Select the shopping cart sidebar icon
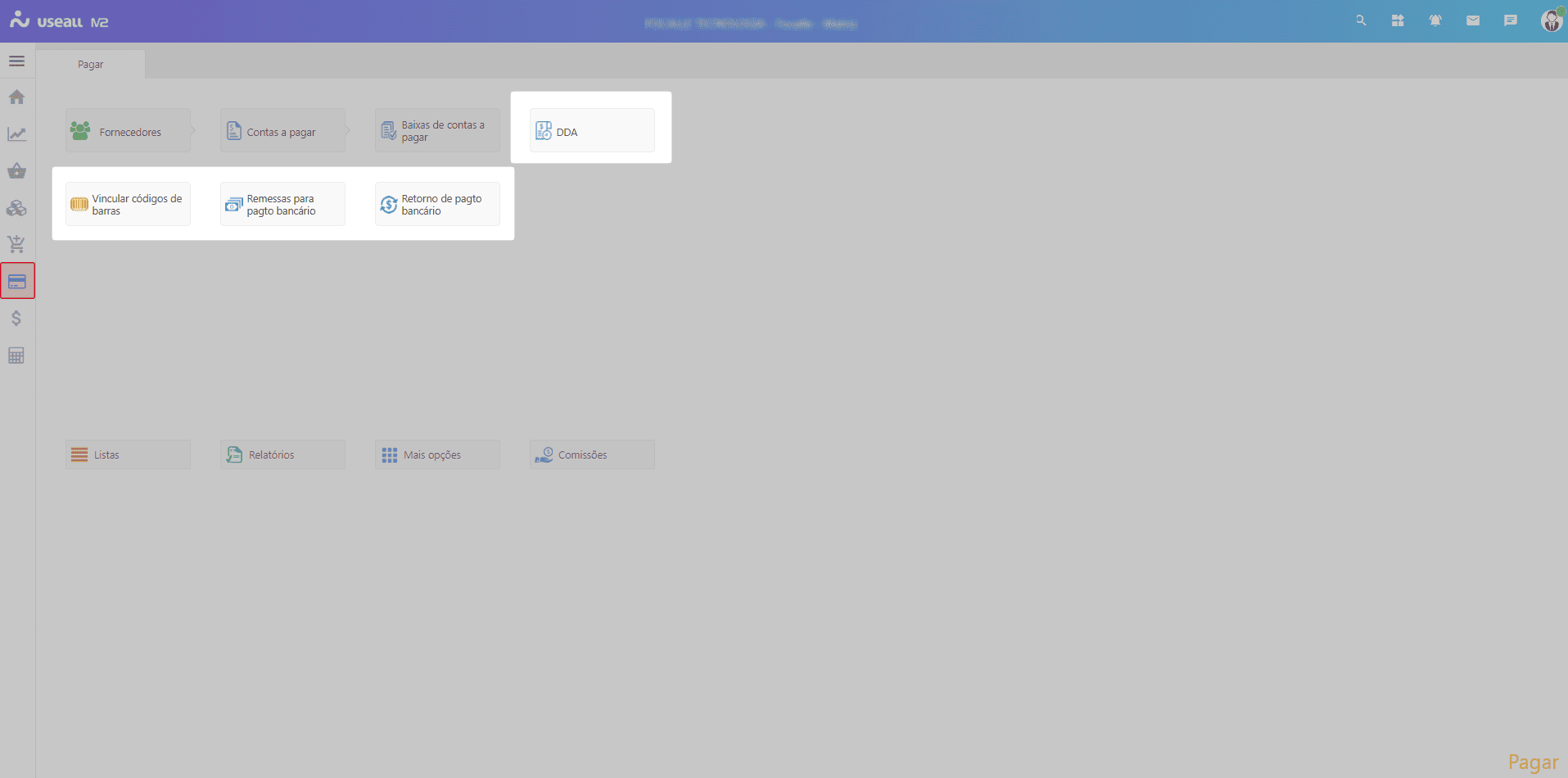 point(16,244)
